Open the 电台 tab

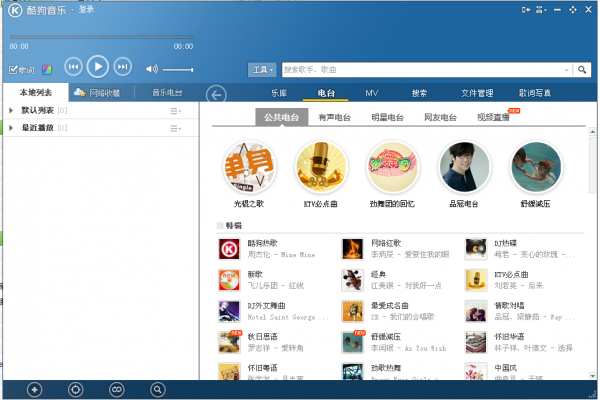326,93
